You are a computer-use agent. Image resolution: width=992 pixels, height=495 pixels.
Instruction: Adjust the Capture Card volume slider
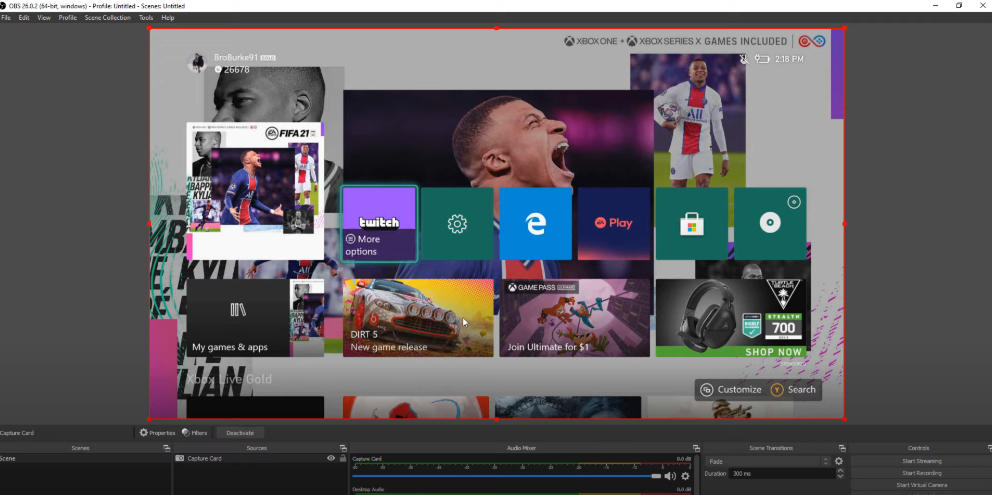click(x=507, y=476)
